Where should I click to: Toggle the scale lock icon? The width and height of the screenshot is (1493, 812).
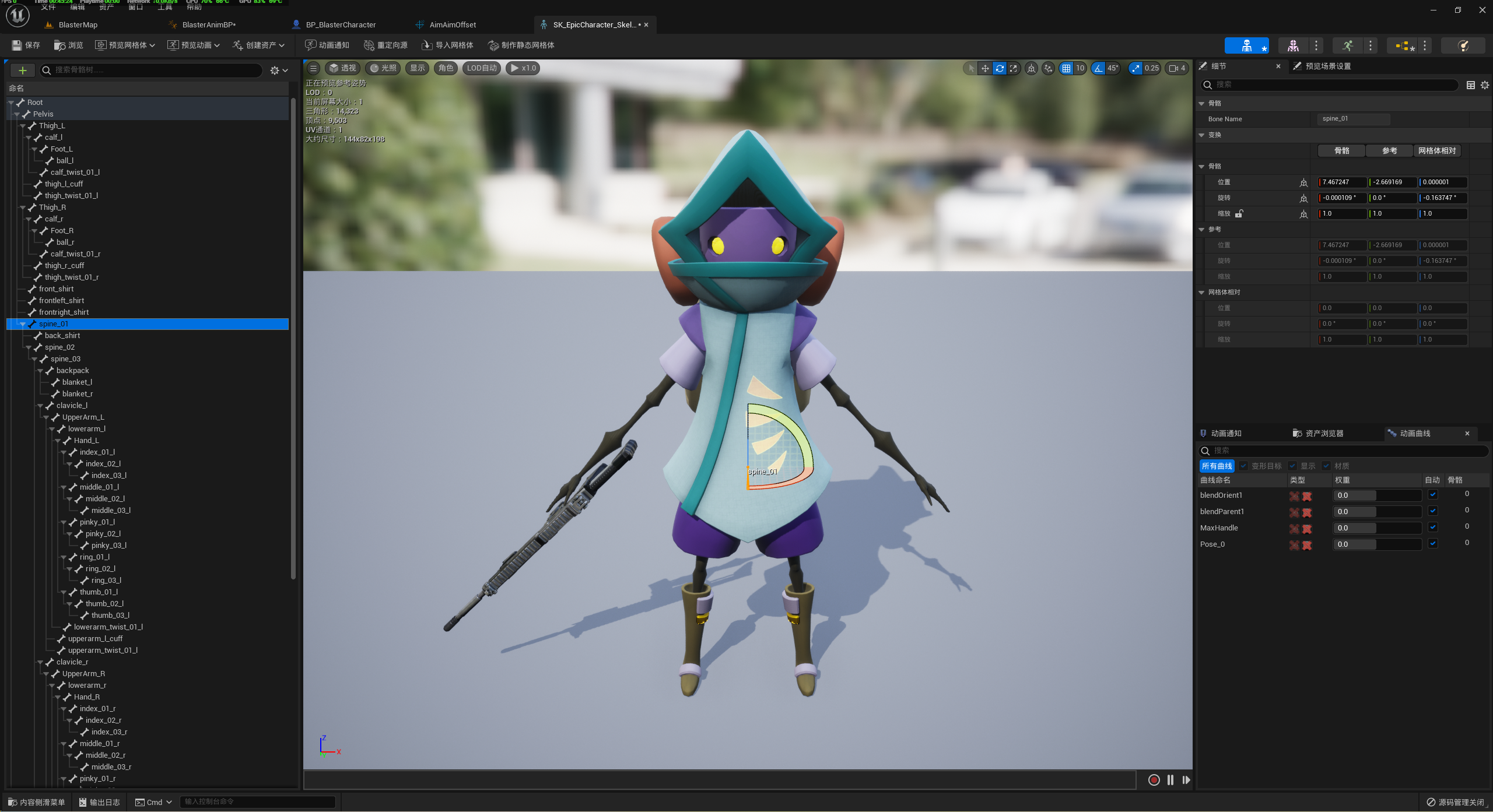pyautogui.click(x=1239, y=213)
